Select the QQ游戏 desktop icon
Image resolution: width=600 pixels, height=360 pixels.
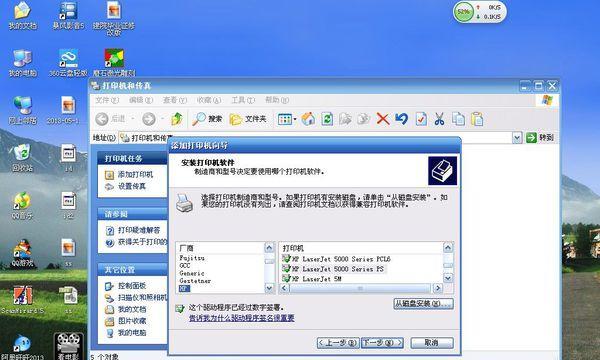coord(23,253)
